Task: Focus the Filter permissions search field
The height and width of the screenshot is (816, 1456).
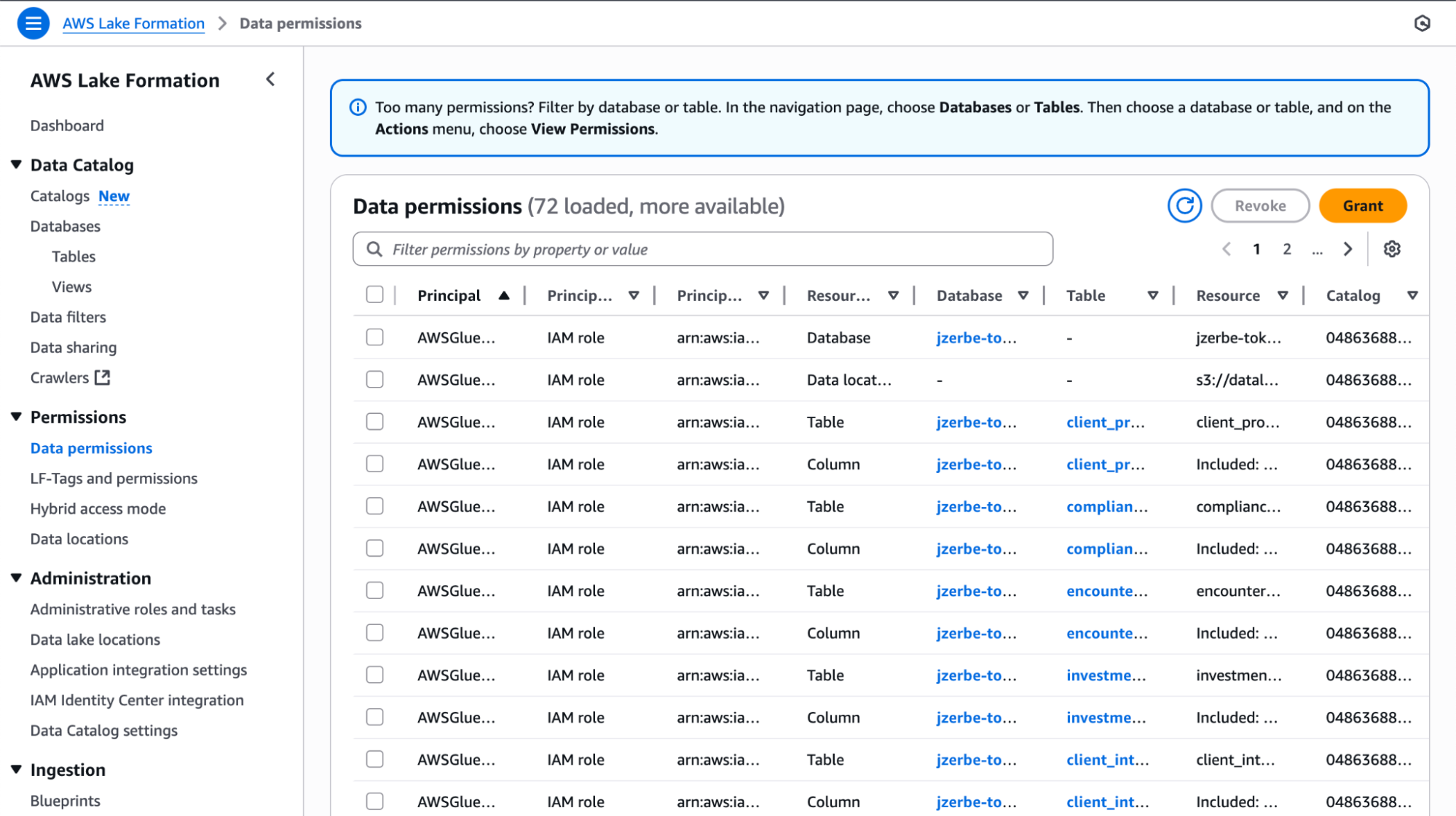Action: [x=703, y=249]
